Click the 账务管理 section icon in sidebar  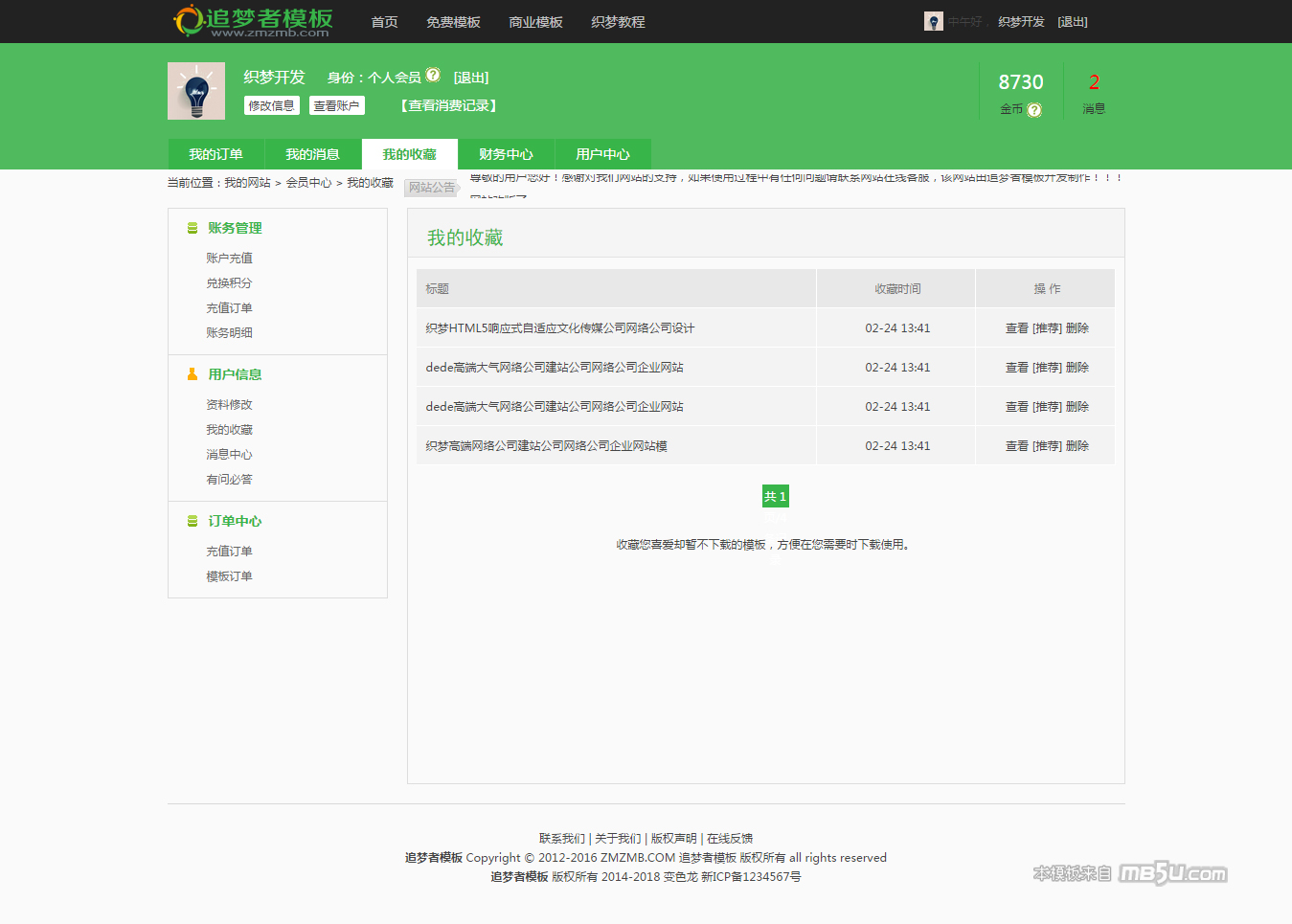click(193, 228)
